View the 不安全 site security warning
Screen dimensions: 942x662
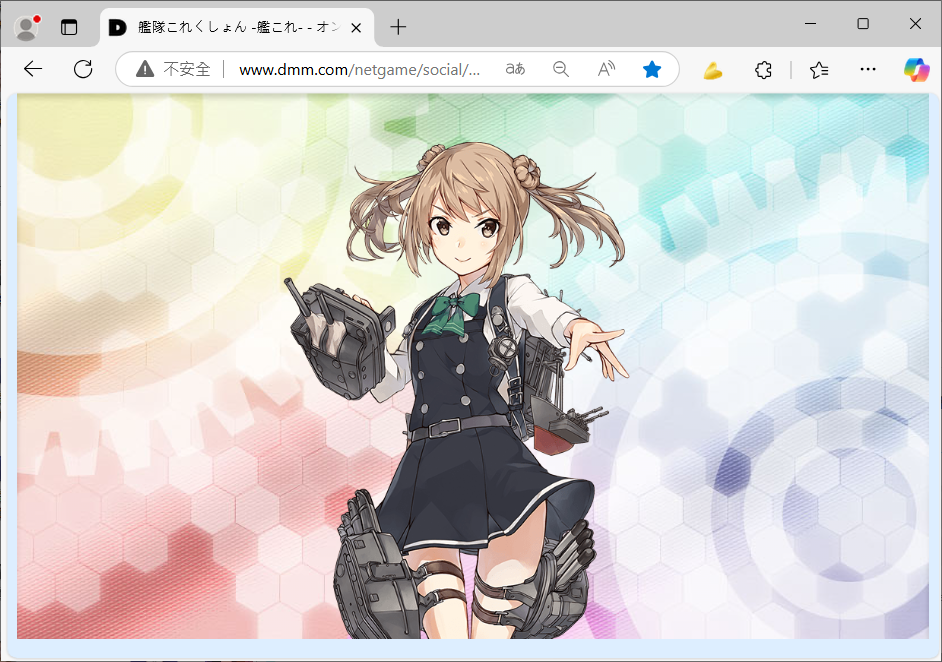tap(173, 70)
